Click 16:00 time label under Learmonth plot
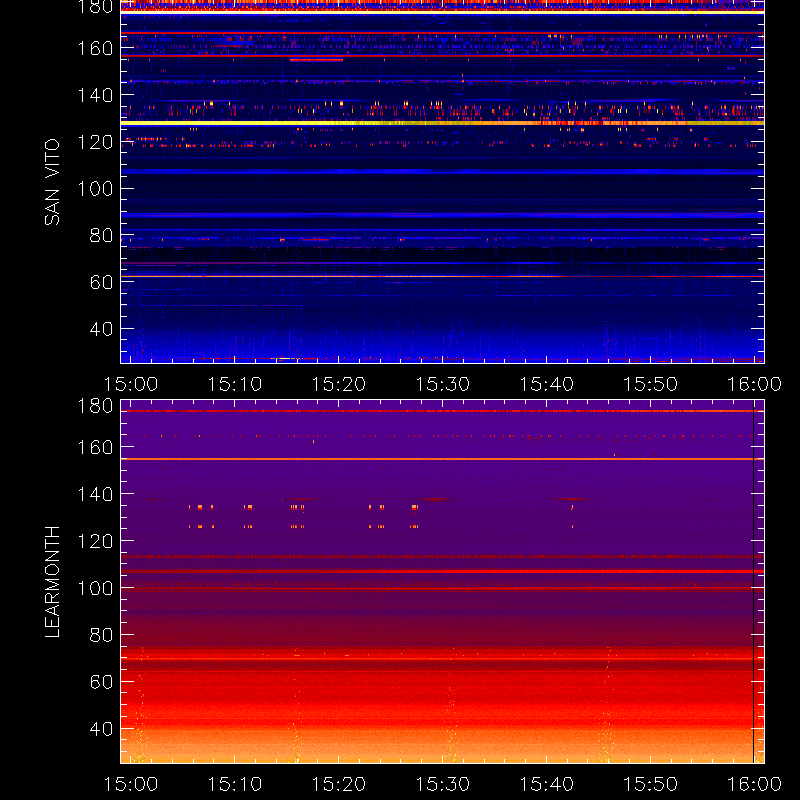 tap(754, 784)
